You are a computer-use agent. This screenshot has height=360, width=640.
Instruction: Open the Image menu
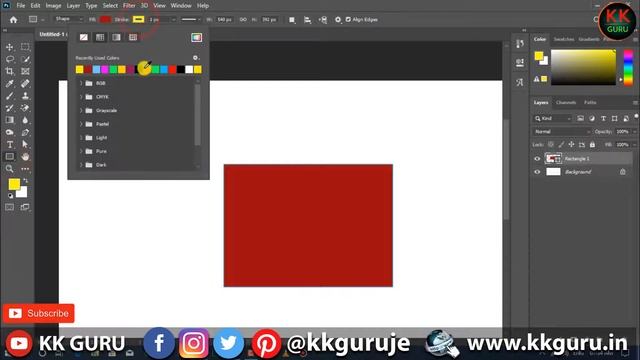(x=53, y=6)
